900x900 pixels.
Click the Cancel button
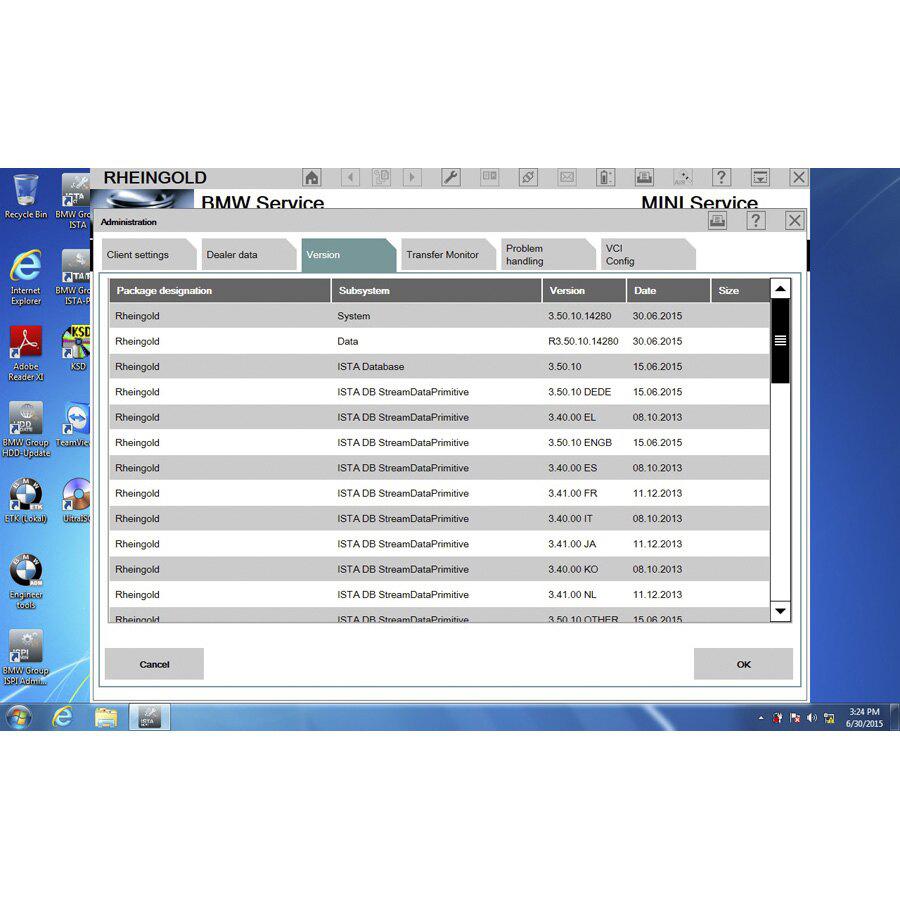point(154,664)
